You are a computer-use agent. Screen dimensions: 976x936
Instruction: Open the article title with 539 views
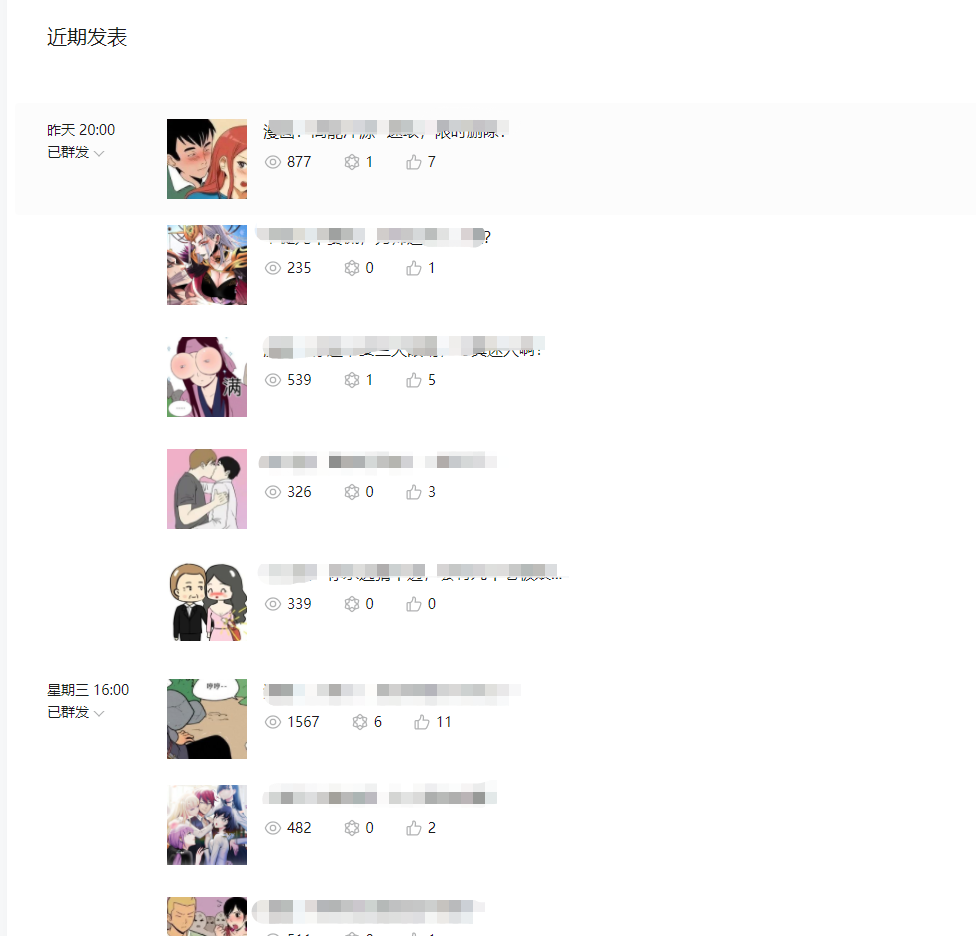403,347
